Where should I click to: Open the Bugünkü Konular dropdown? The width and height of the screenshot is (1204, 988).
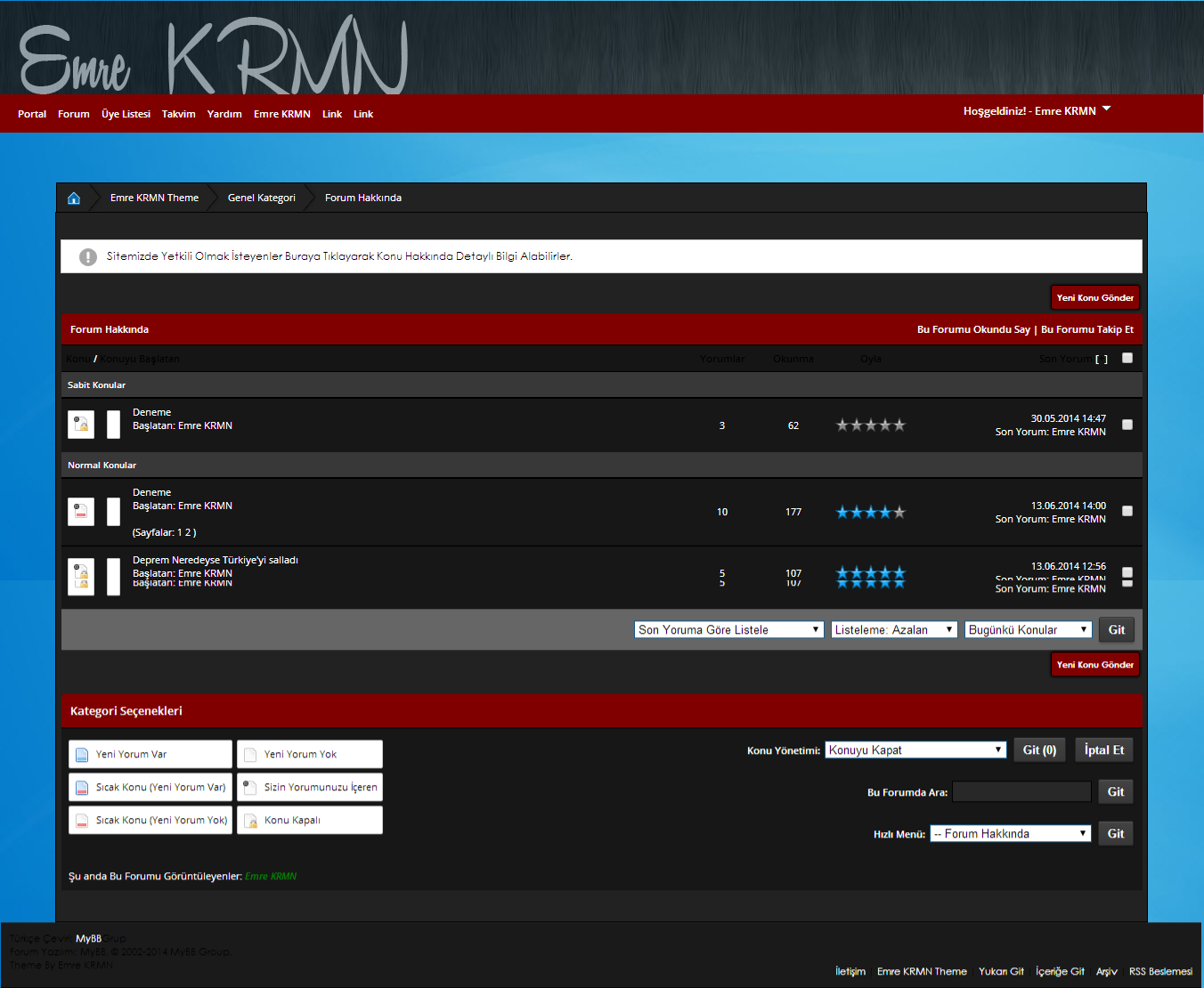coord(1029,629)
